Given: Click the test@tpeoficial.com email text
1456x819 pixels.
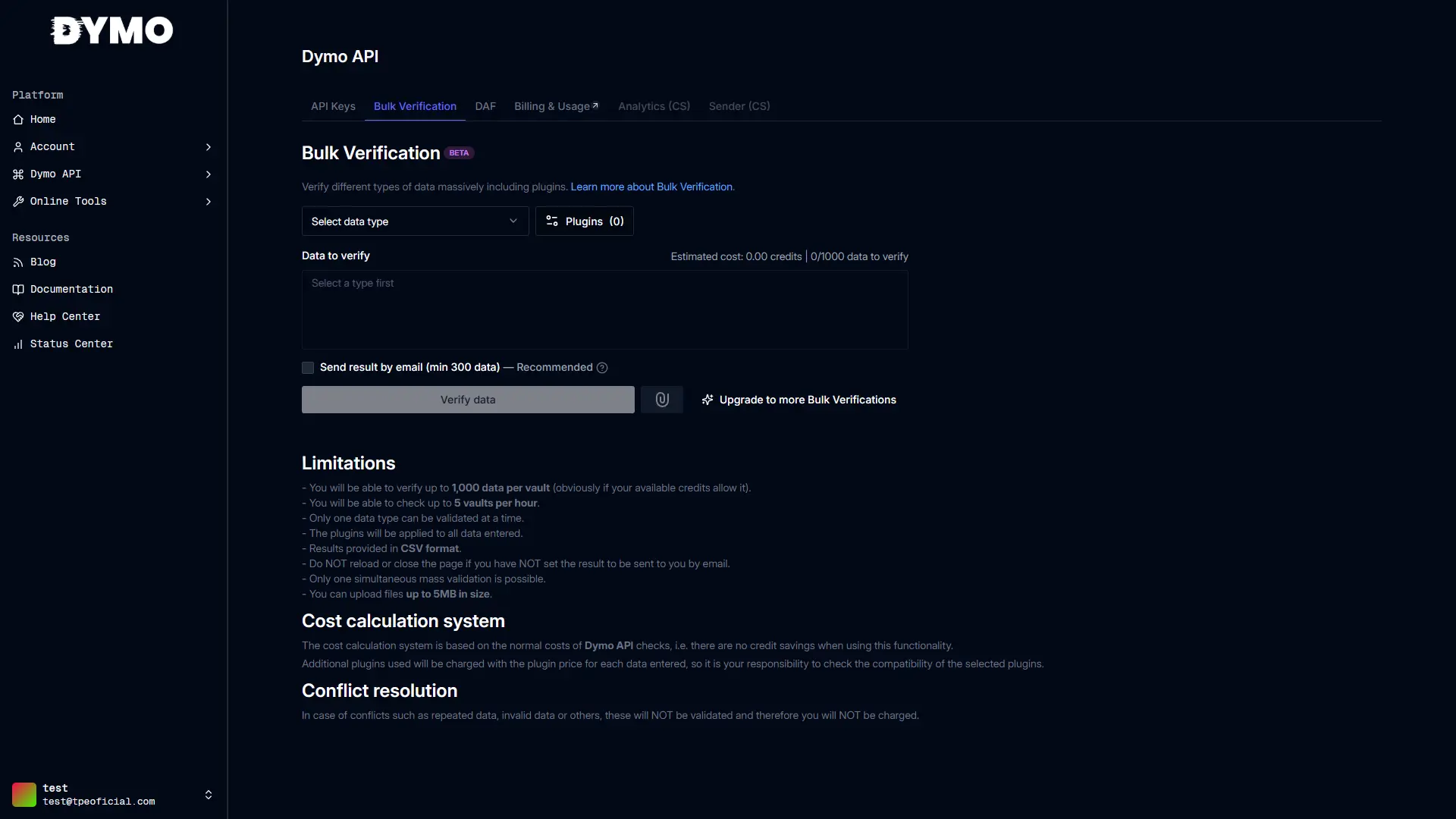Looking at the screenshot, I should (x=99, y=802).
